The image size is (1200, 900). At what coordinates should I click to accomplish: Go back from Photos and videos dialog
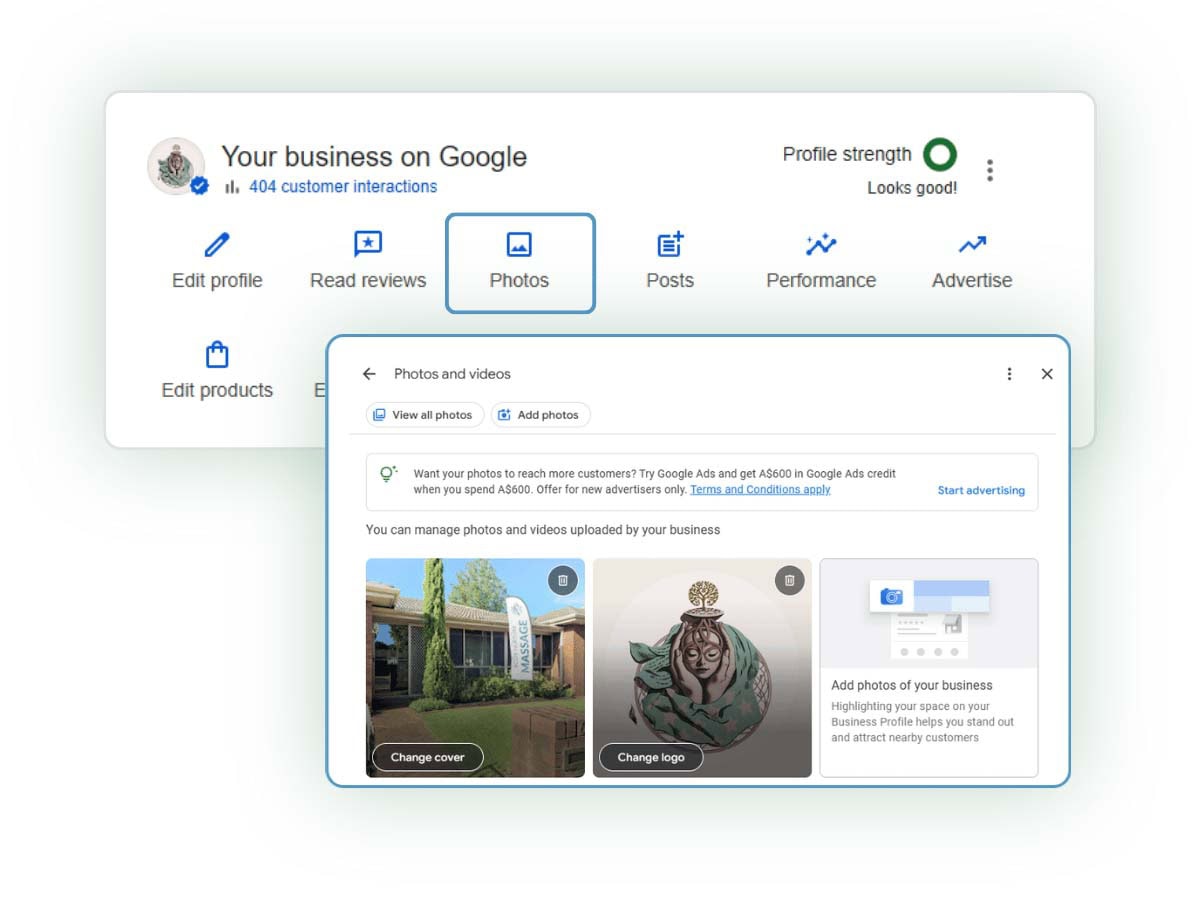[x=369, y=374]
